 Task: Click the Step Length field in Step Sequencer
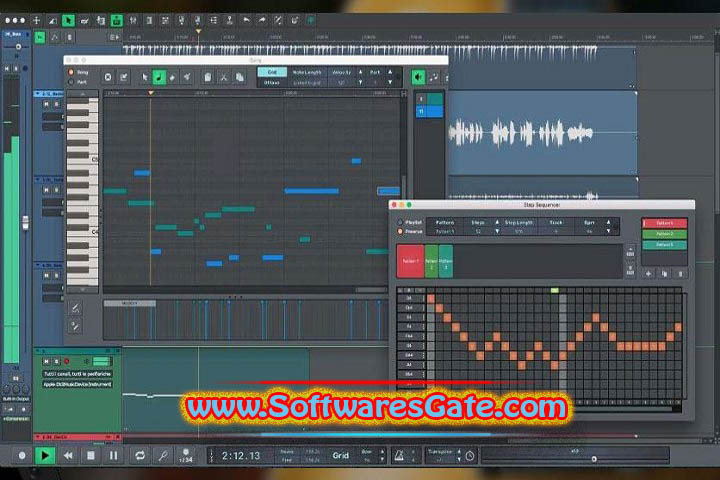(x=518, y=227)
